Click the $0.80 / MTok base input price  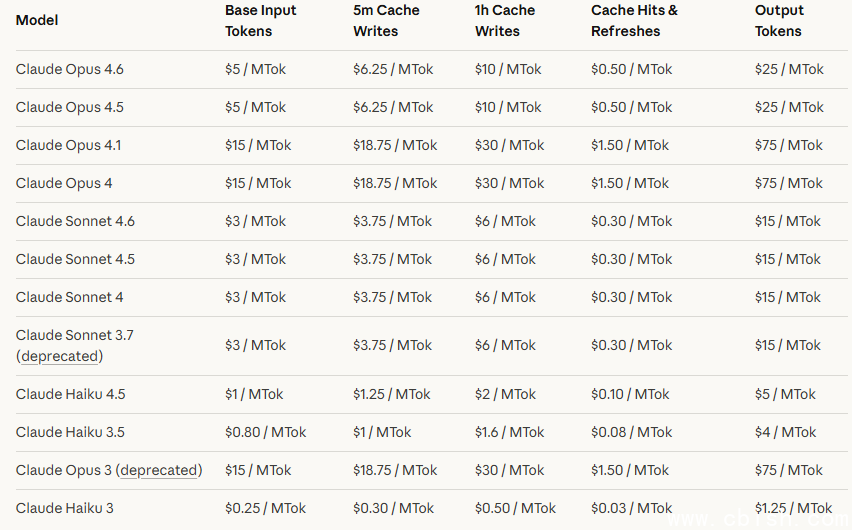tap(265, 432)
